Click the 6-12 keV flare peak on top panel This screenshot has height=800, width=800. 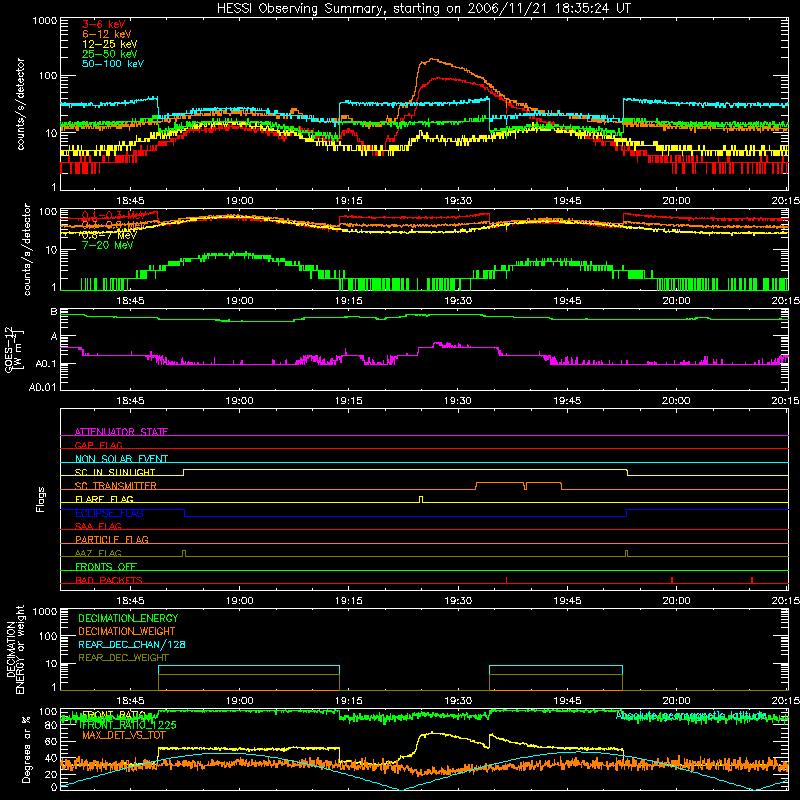pos(432,59)
